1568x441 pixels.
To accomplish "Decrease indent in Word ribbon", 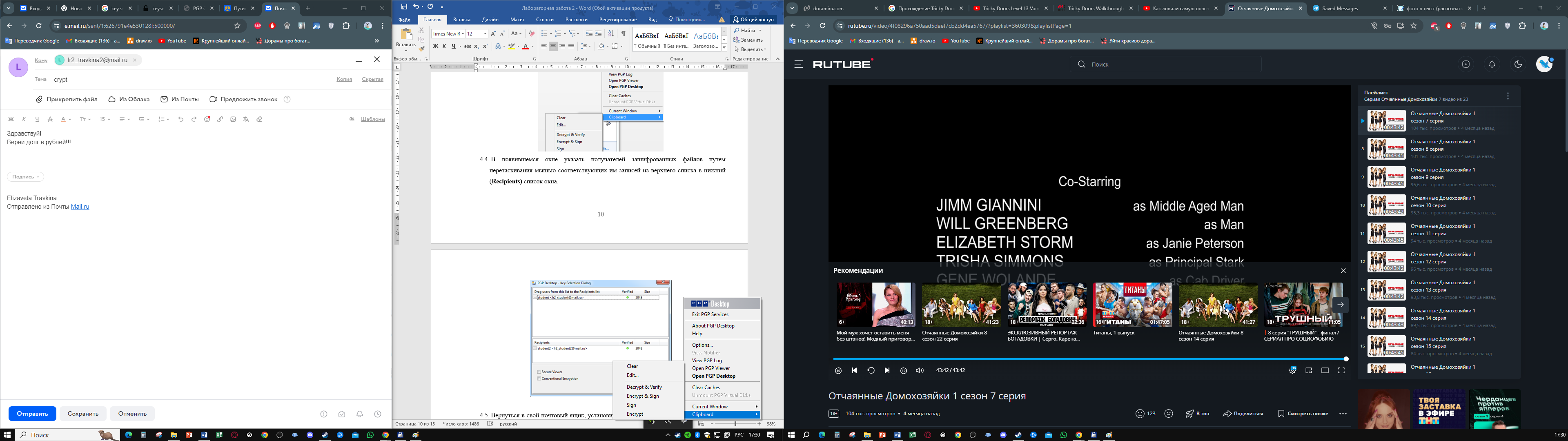I will (588, 33).
